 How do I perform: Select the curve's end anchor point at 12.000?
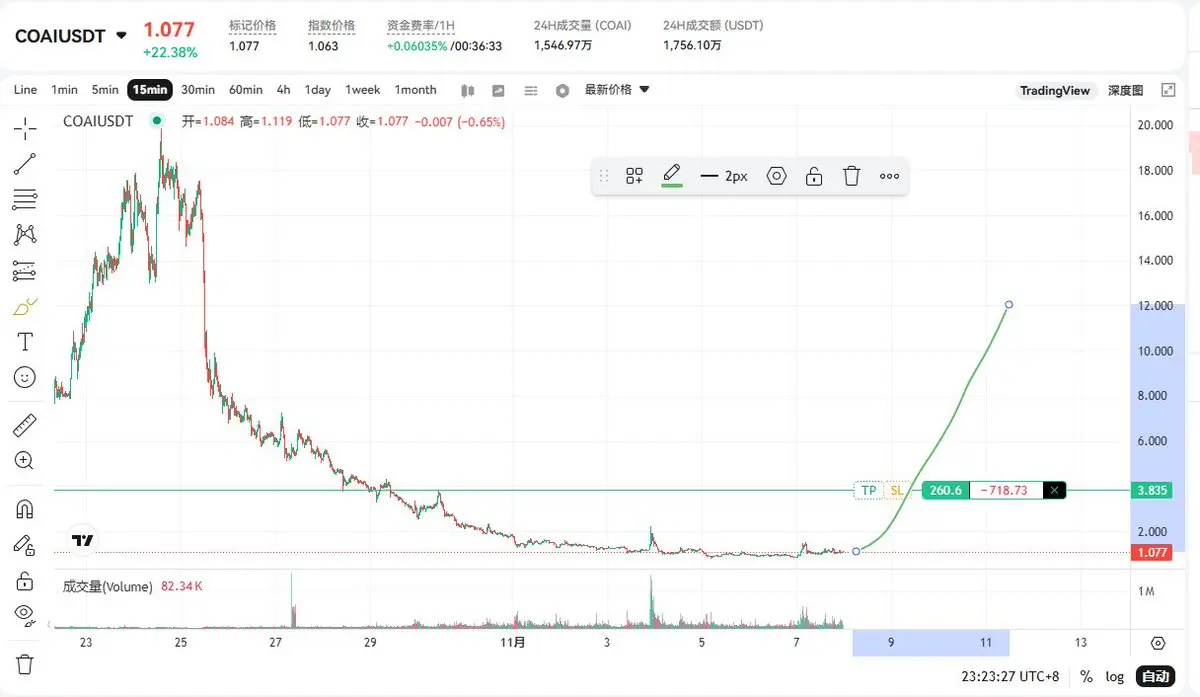coord(1009,304)
